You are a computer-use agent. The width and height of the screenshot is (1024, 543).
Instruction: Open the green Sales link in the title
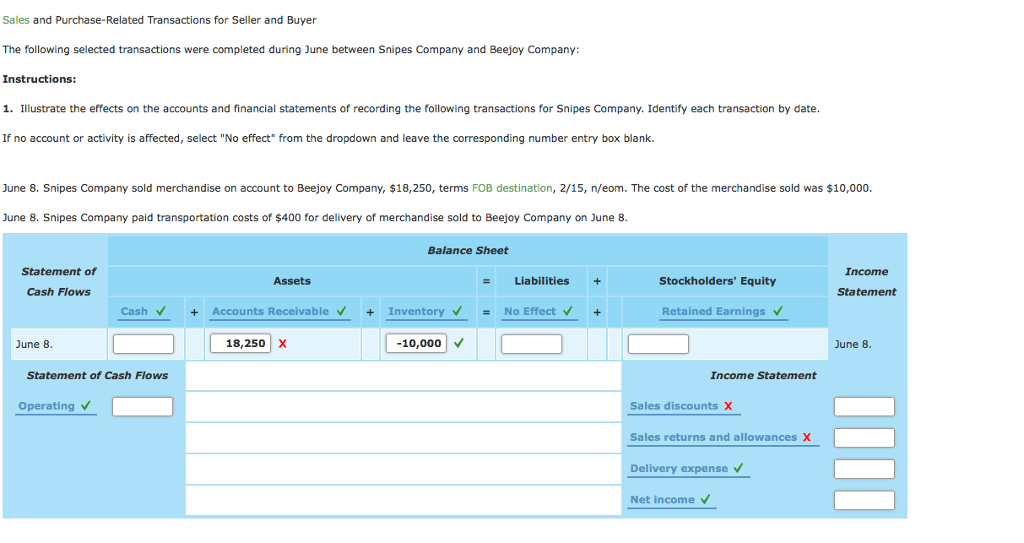click(x=16, y=20)
